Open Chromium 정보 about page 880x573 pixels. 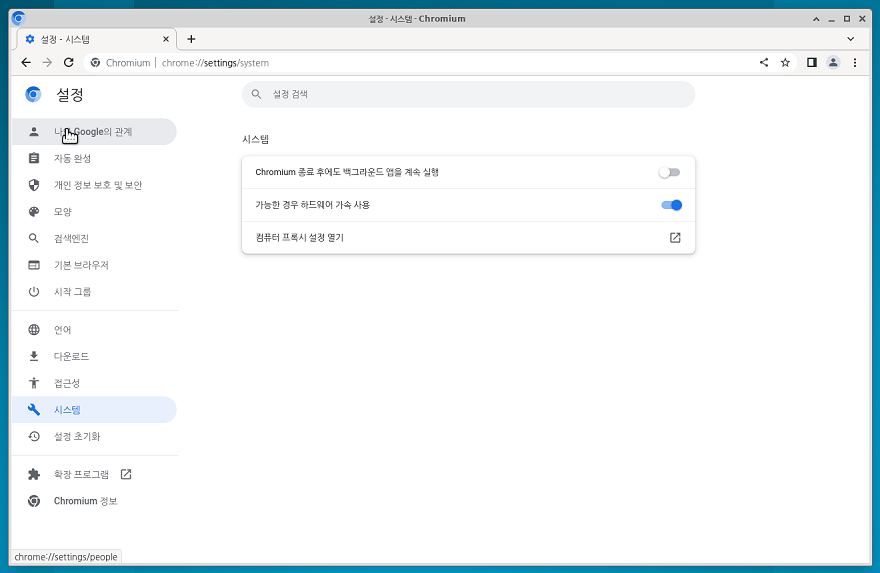[94, 501]
